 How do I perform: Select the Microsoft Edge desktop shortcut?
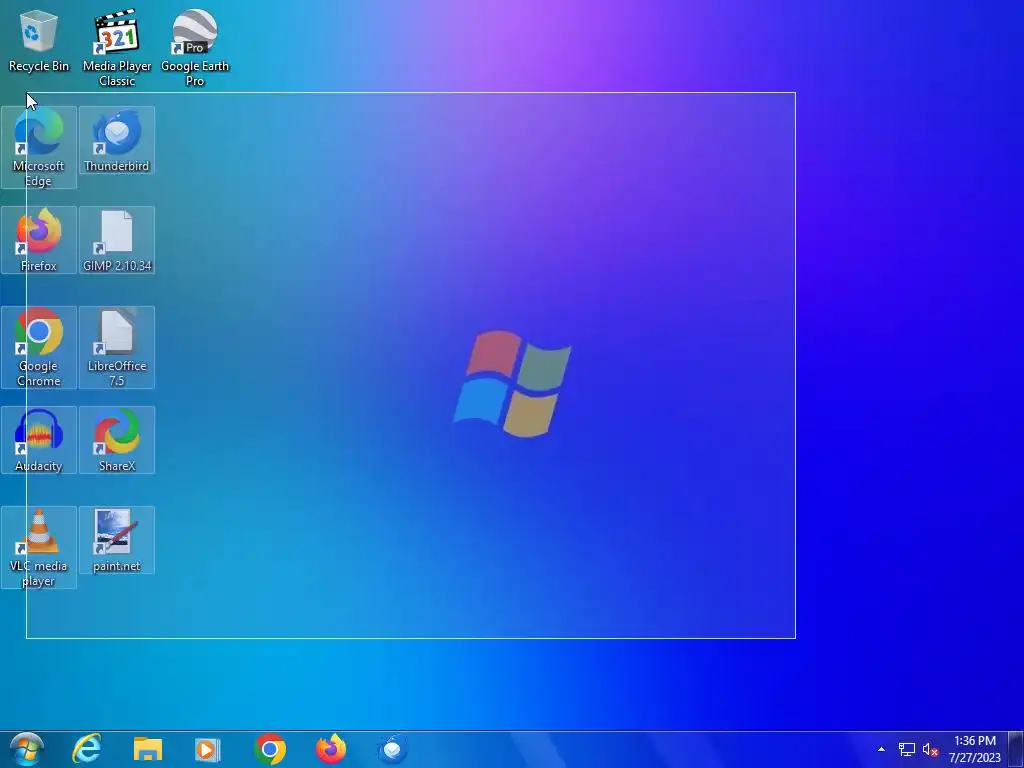click(x=39, y=148)
